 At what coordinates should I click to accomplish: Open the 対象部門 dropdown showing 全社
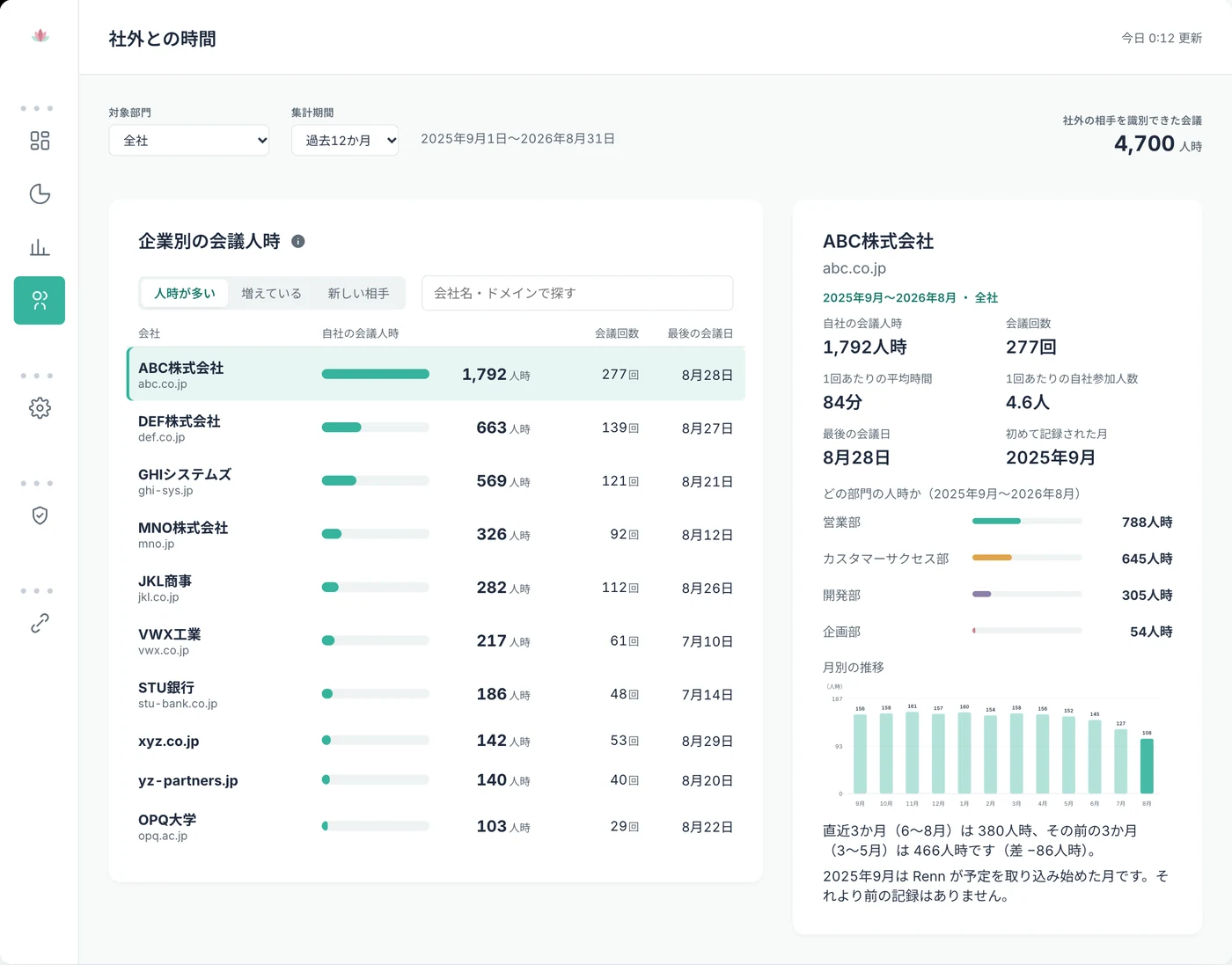[189, 141]
